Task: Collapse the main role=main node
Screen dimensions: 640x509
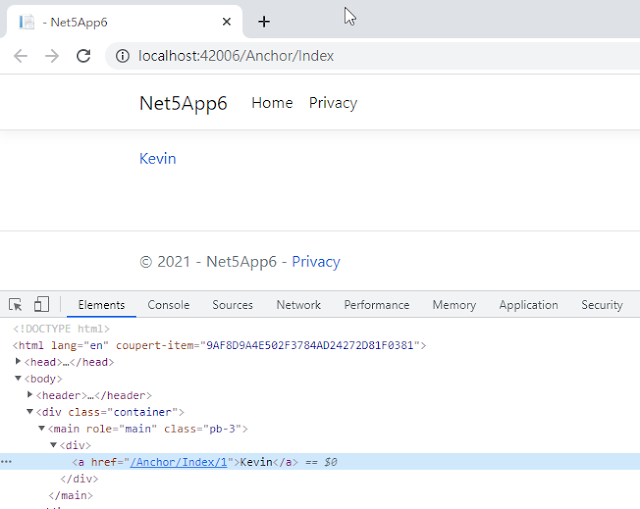Action: coord(42,428)
